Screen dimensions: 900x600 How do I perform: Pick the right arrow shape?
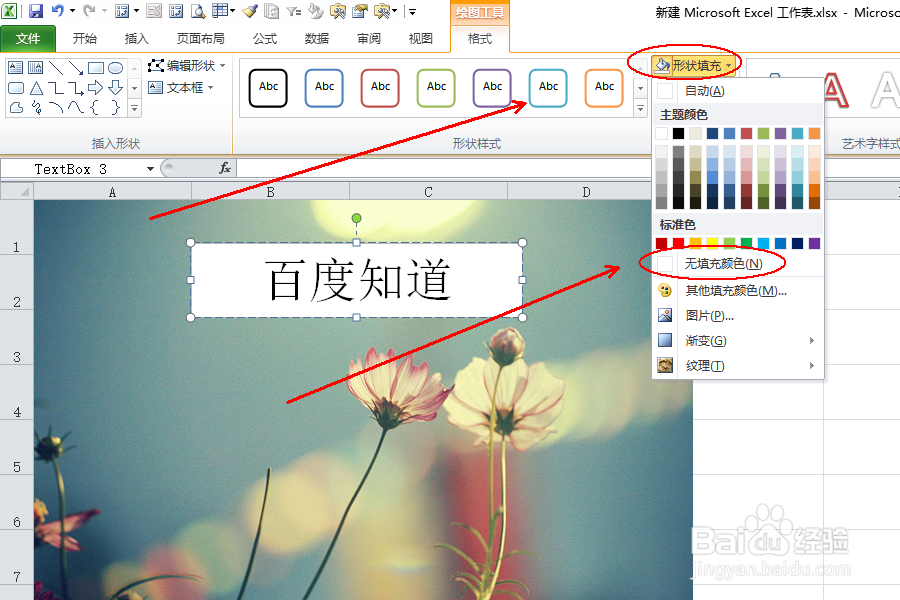[x=95, y=88]
